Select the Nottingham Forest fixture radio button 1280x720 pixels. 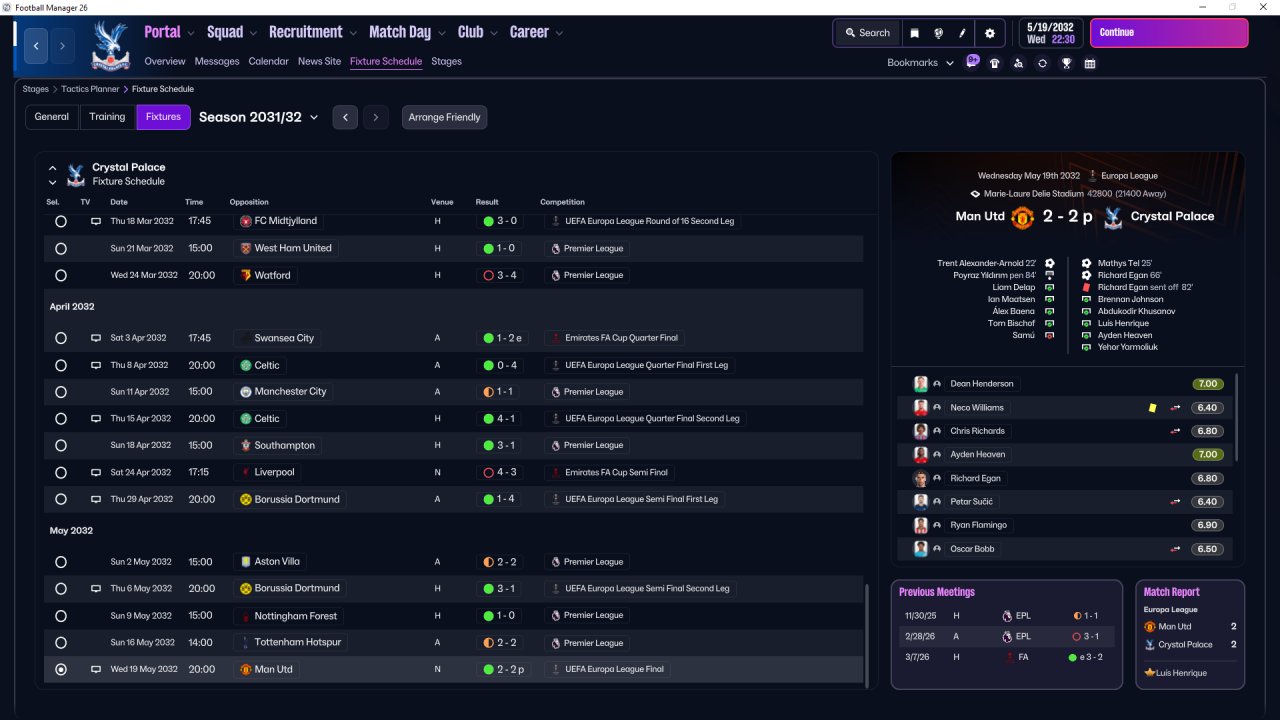point(61,616)
